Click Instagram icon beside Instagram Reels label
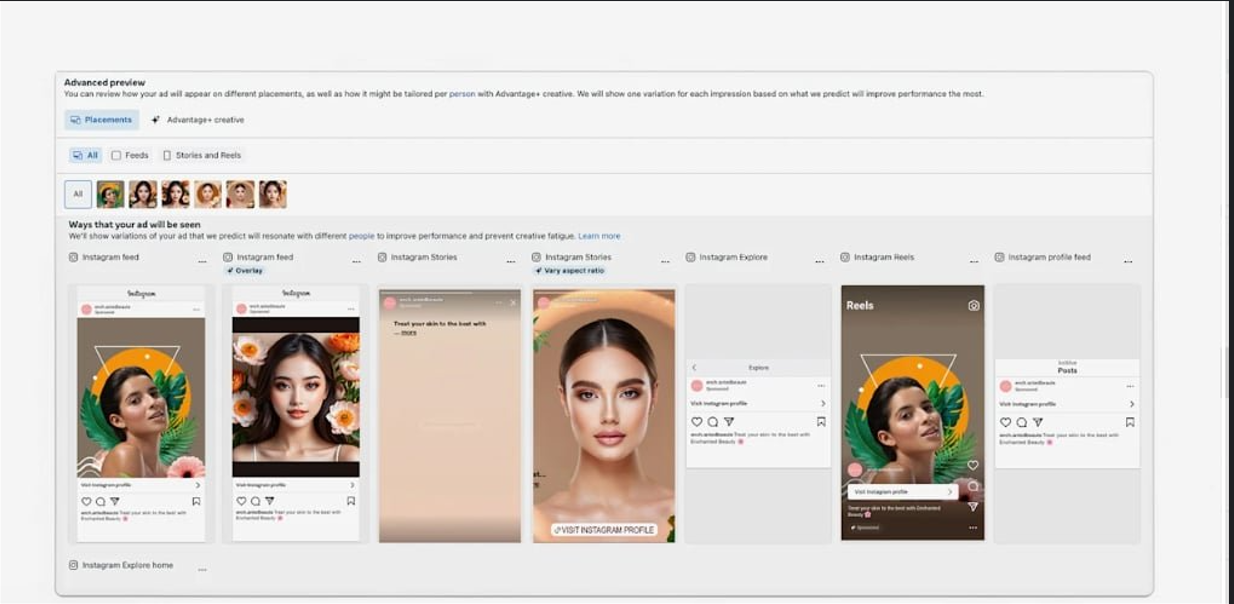Screen dimensions: 1234x604 click(x=845, y=257)
